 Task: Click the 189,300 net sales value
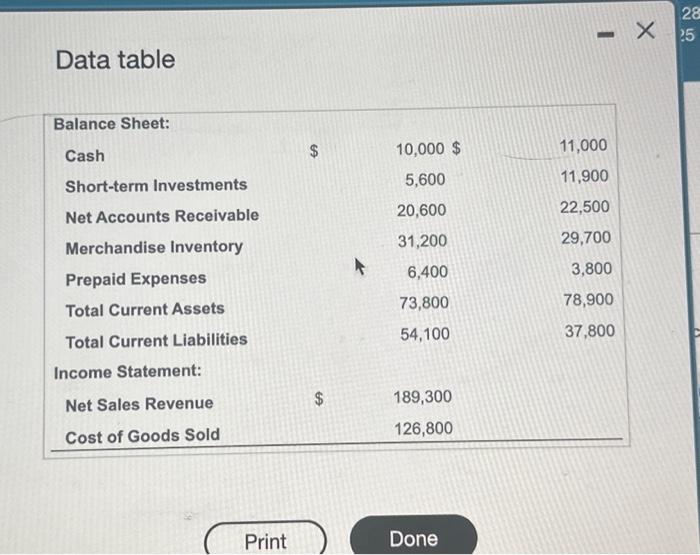click(422, 396)
